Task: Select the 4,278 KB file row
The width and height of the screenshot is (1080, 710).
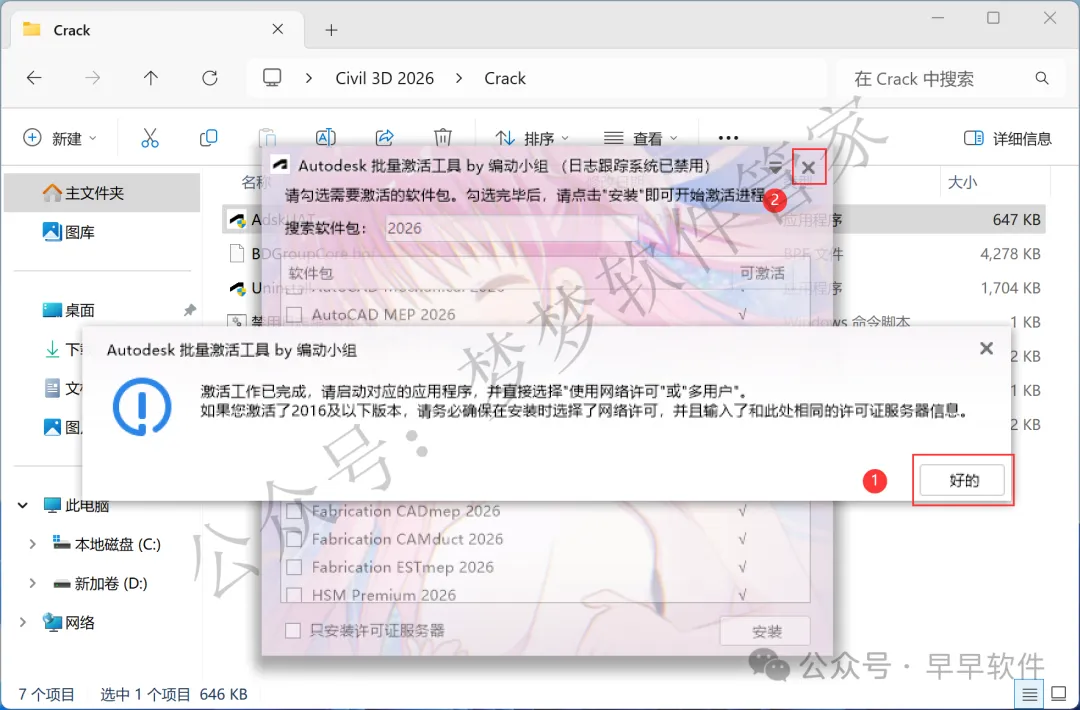Action: [634, 254]
